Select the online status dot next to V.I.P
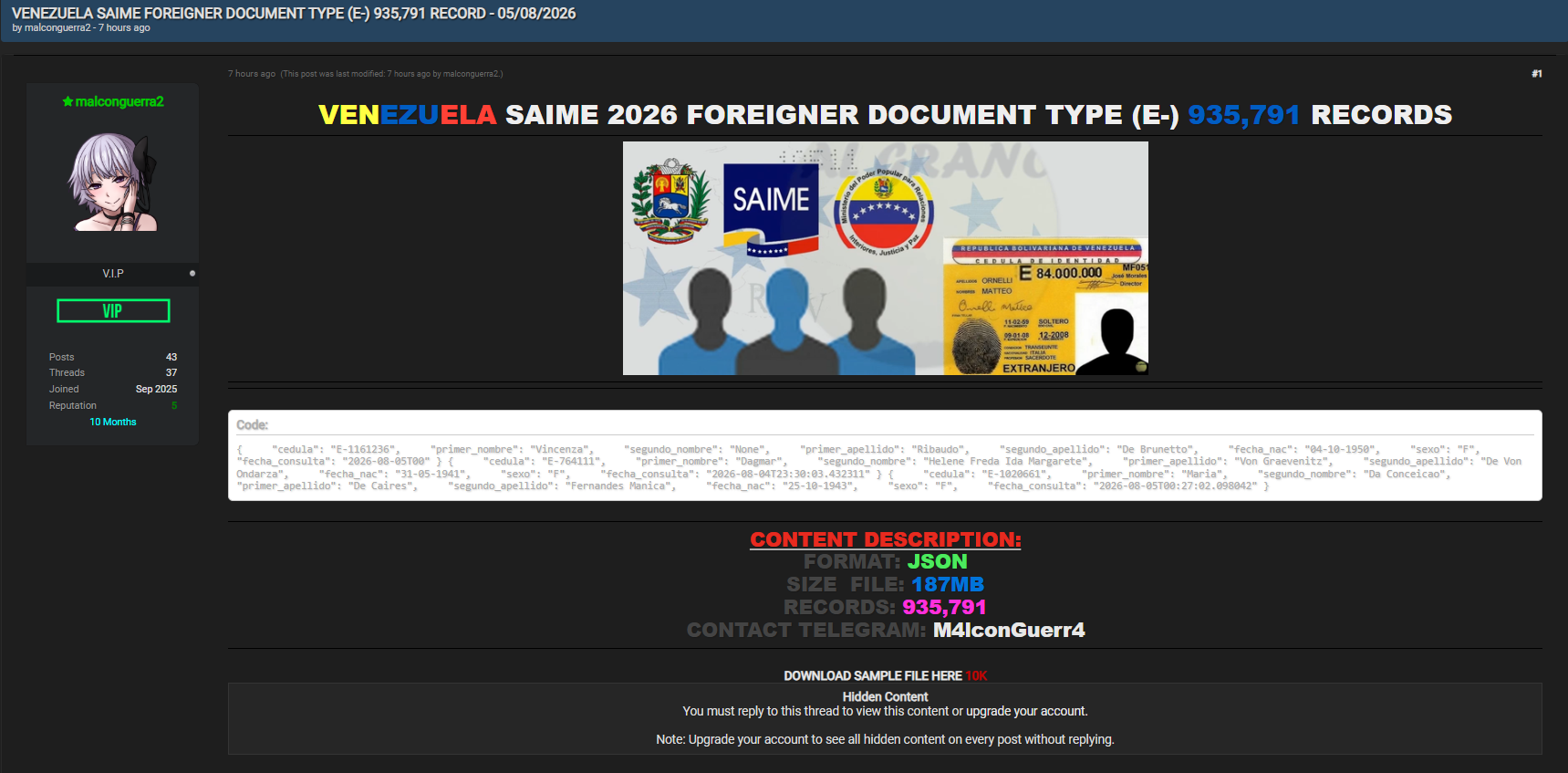This screenshot has height=773, width=1568. click(192, 273)
